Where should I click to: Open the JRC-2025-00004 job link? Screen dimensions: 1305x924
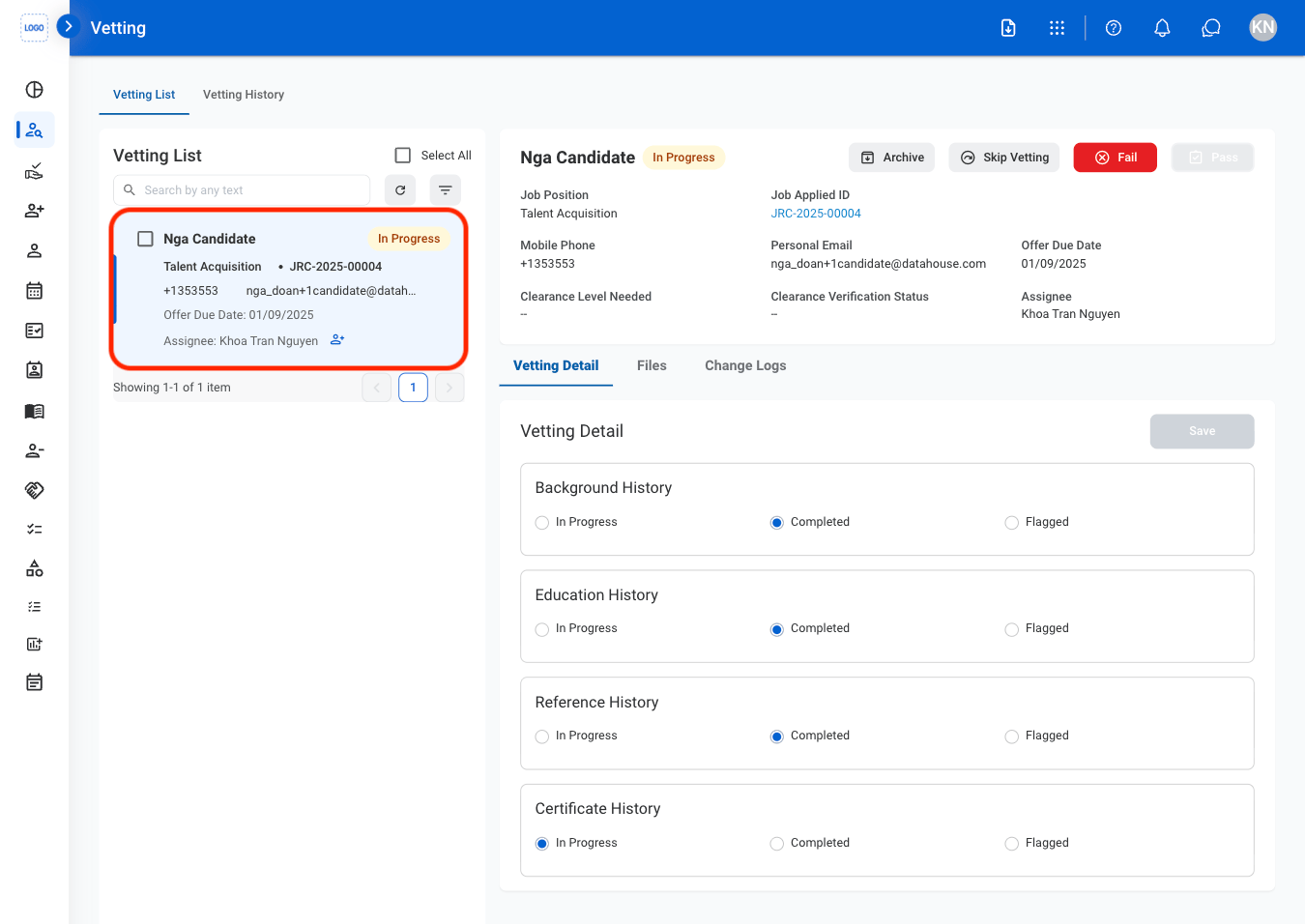816,214
